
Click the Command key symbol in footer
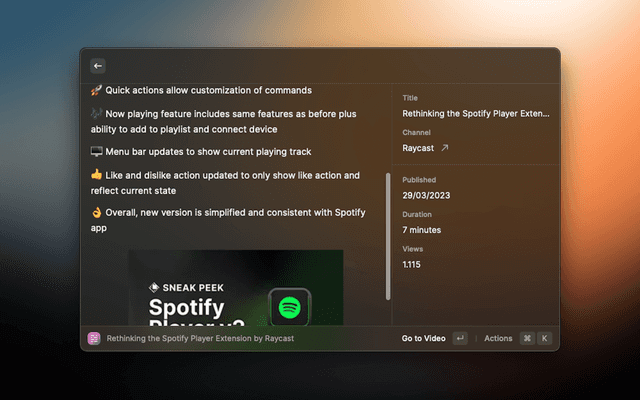[x=527, y=339]
